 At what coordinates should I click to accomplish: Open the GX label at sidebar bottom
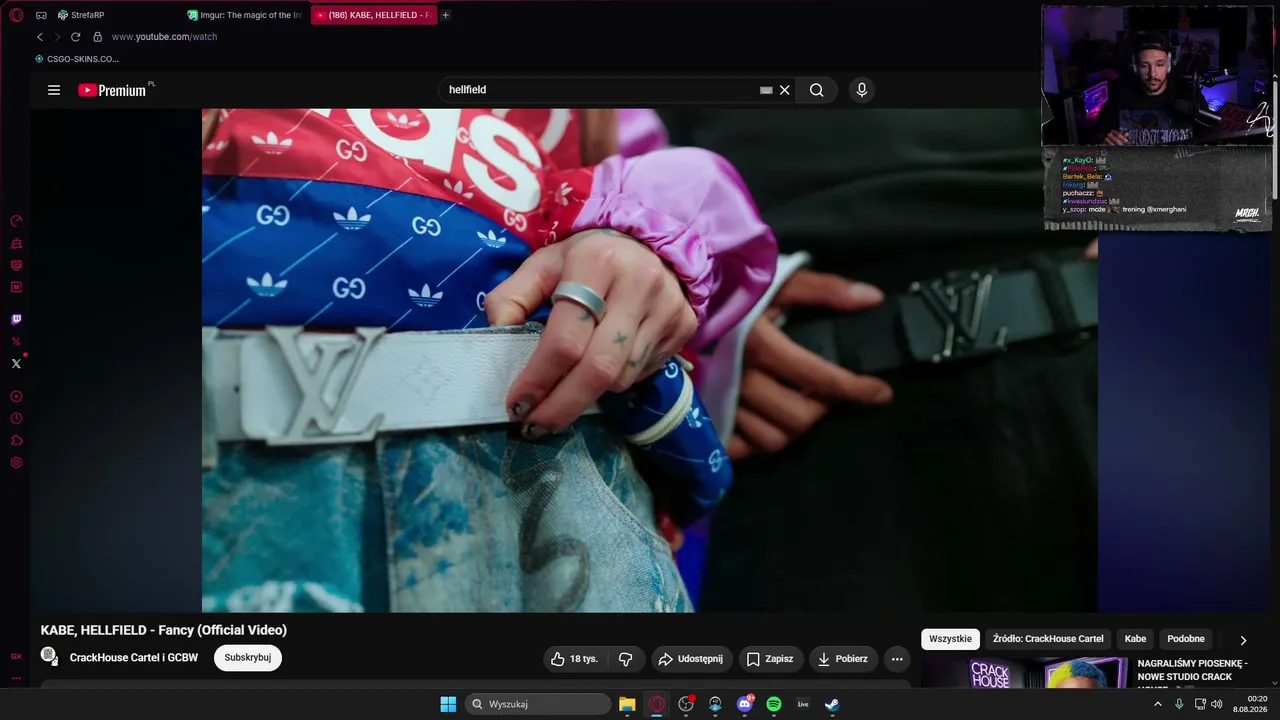pos(16,656)
